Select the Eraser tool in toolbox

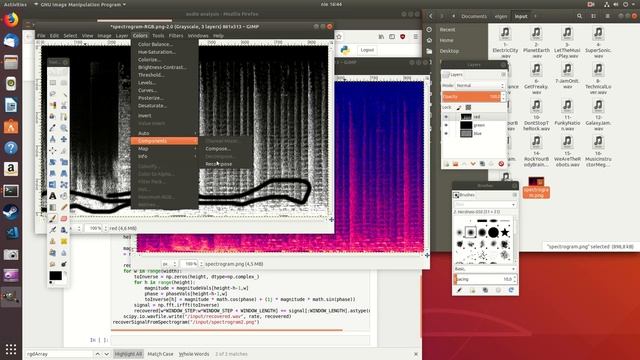[64, 219]
